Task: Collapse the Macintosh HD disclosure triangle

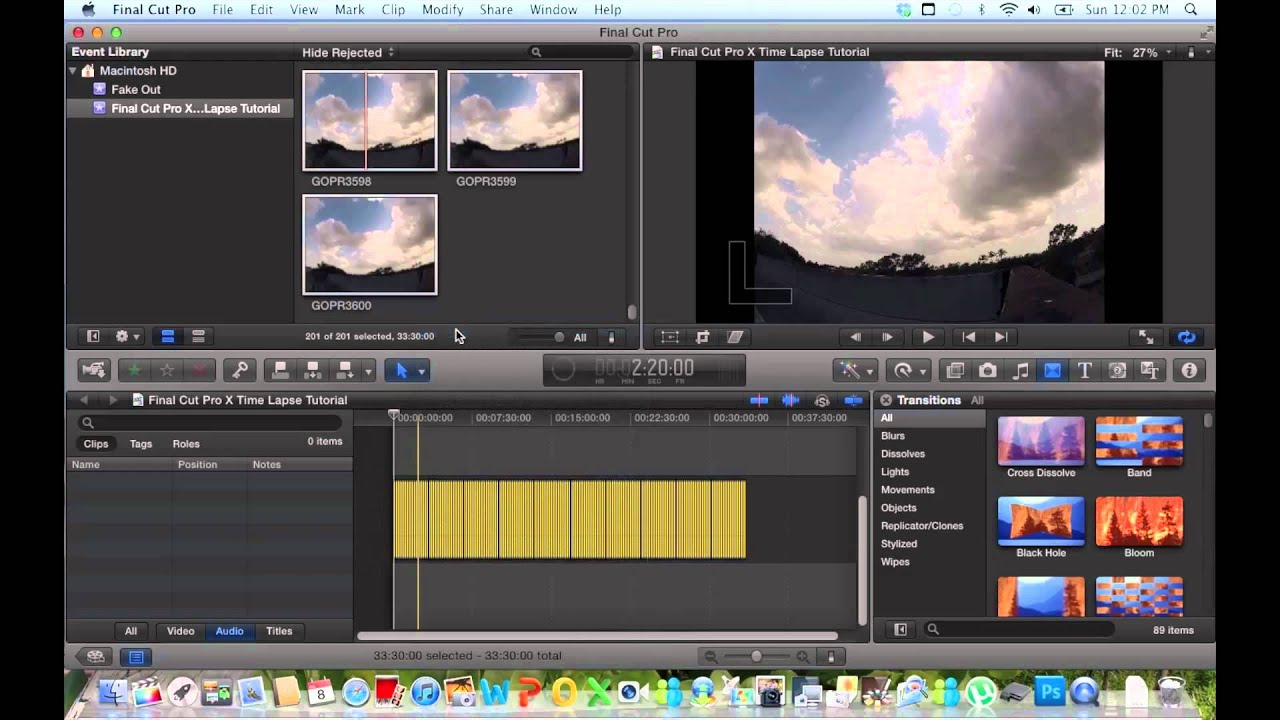Action: pos(73,71)
